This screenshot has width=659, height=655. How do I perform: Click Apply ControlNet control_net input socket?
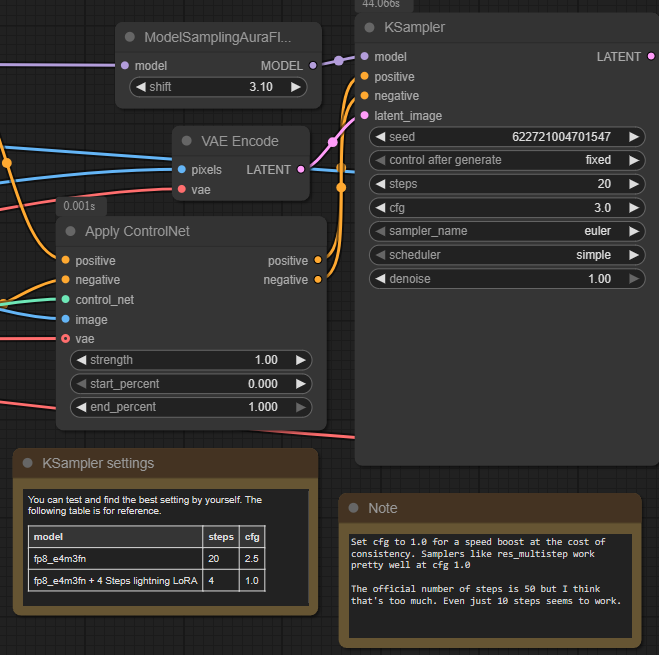(x=66, y=299)
